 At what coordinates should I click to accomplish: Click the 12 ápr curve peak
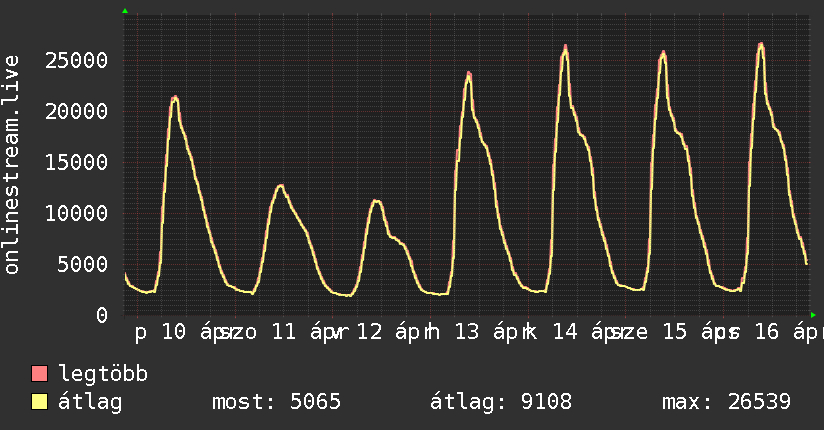[x=376, y=201]
